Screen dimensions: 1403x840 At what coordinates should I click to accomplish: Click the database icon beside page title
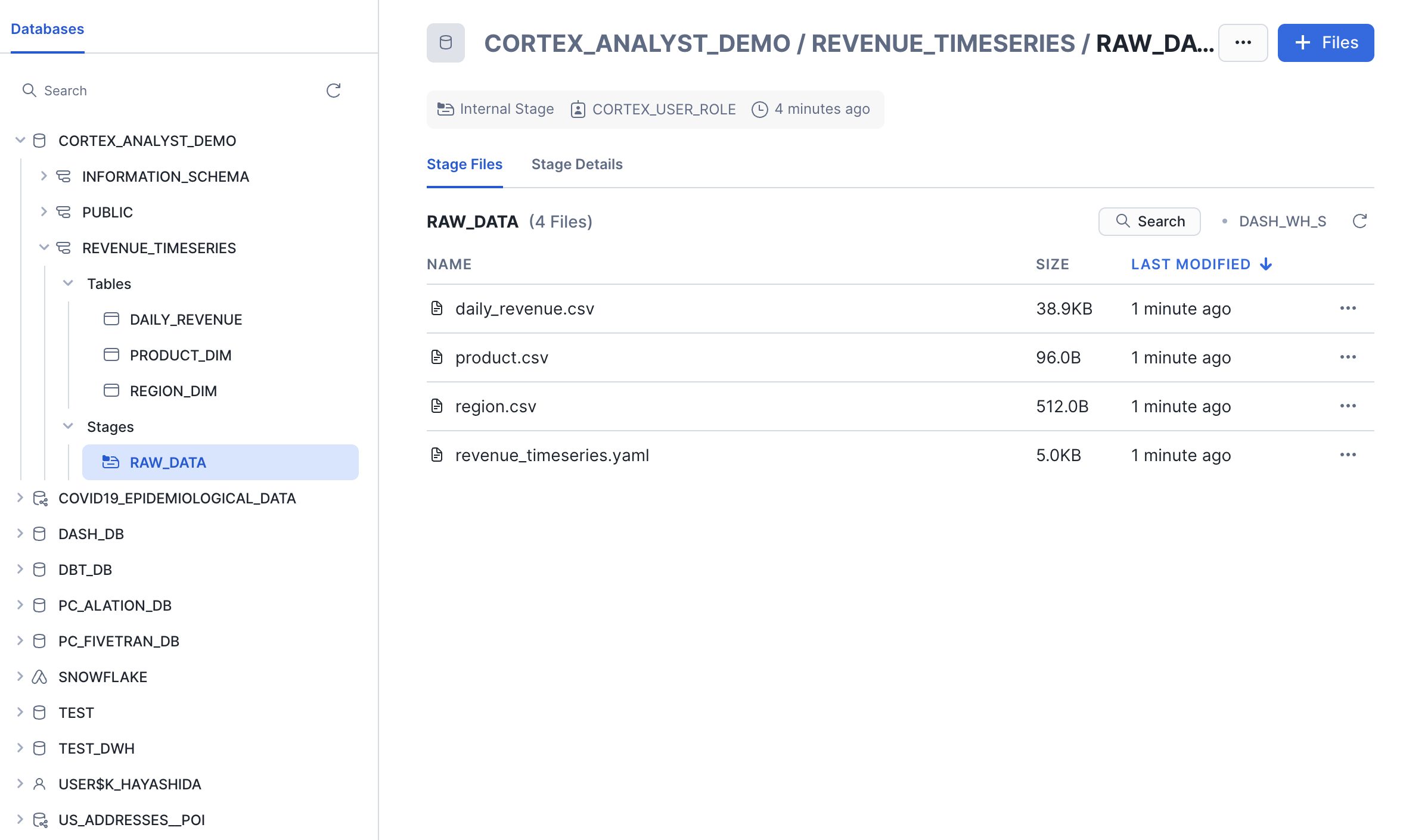[445, 43]
